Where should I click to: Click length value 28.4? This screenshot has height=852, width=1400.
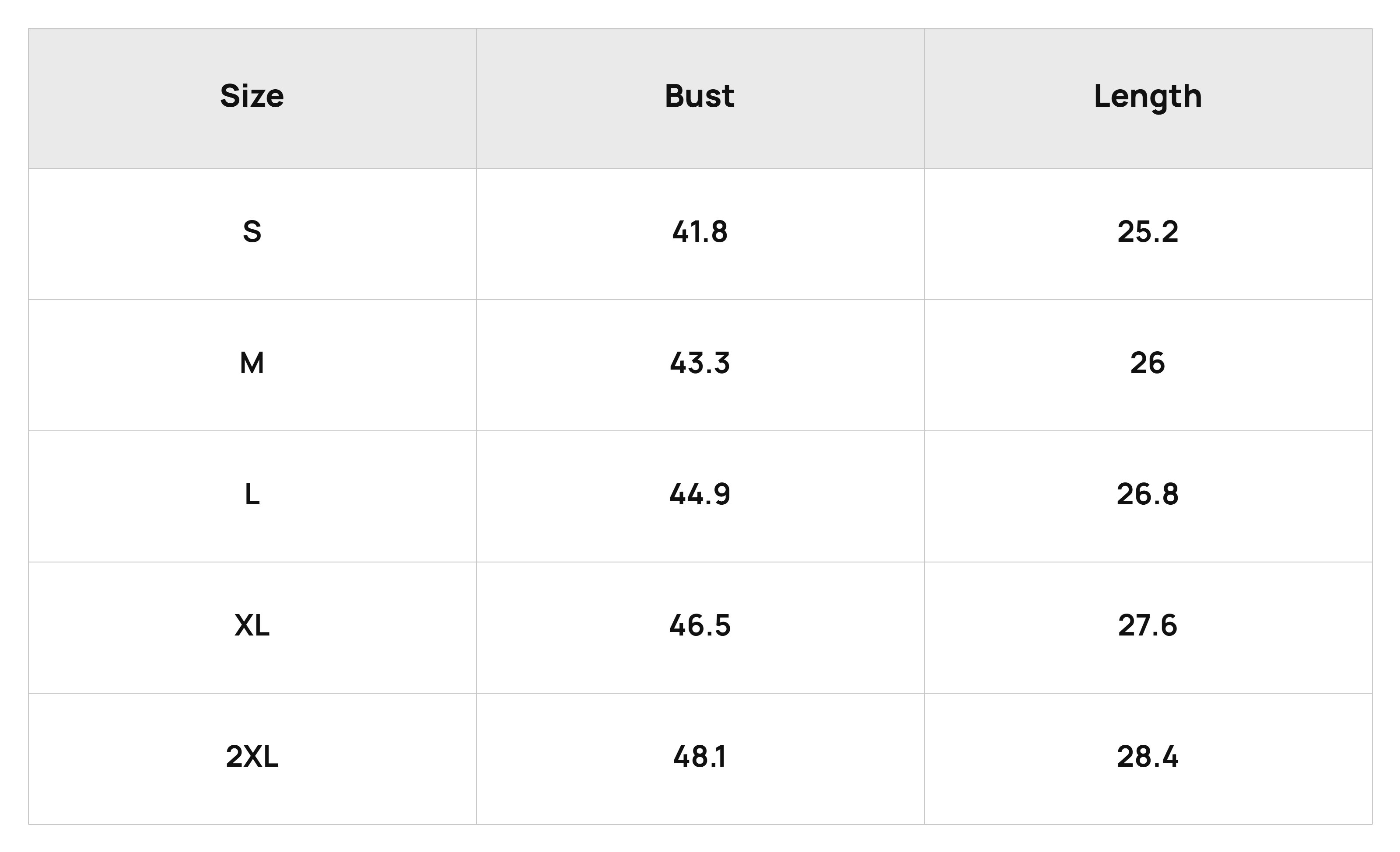click(x=1148, y=757)
